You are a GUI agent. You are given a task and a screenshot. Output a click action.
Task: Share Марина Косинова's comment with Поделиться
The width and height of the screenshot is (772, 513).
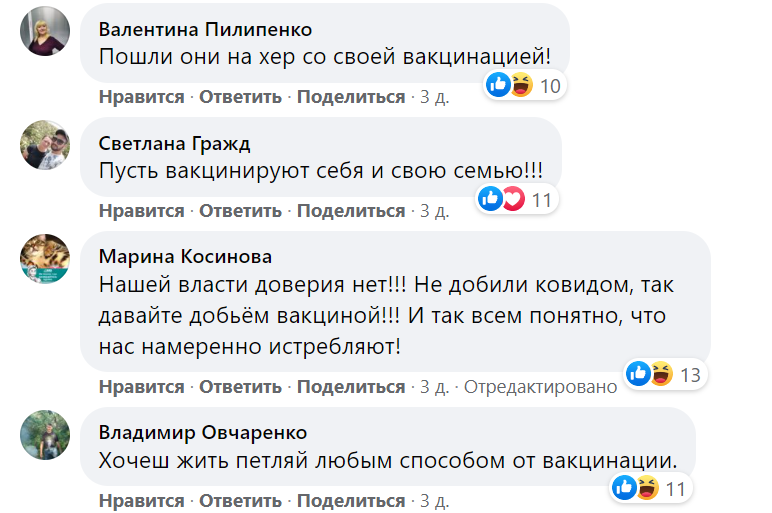[x=351, y=387]
